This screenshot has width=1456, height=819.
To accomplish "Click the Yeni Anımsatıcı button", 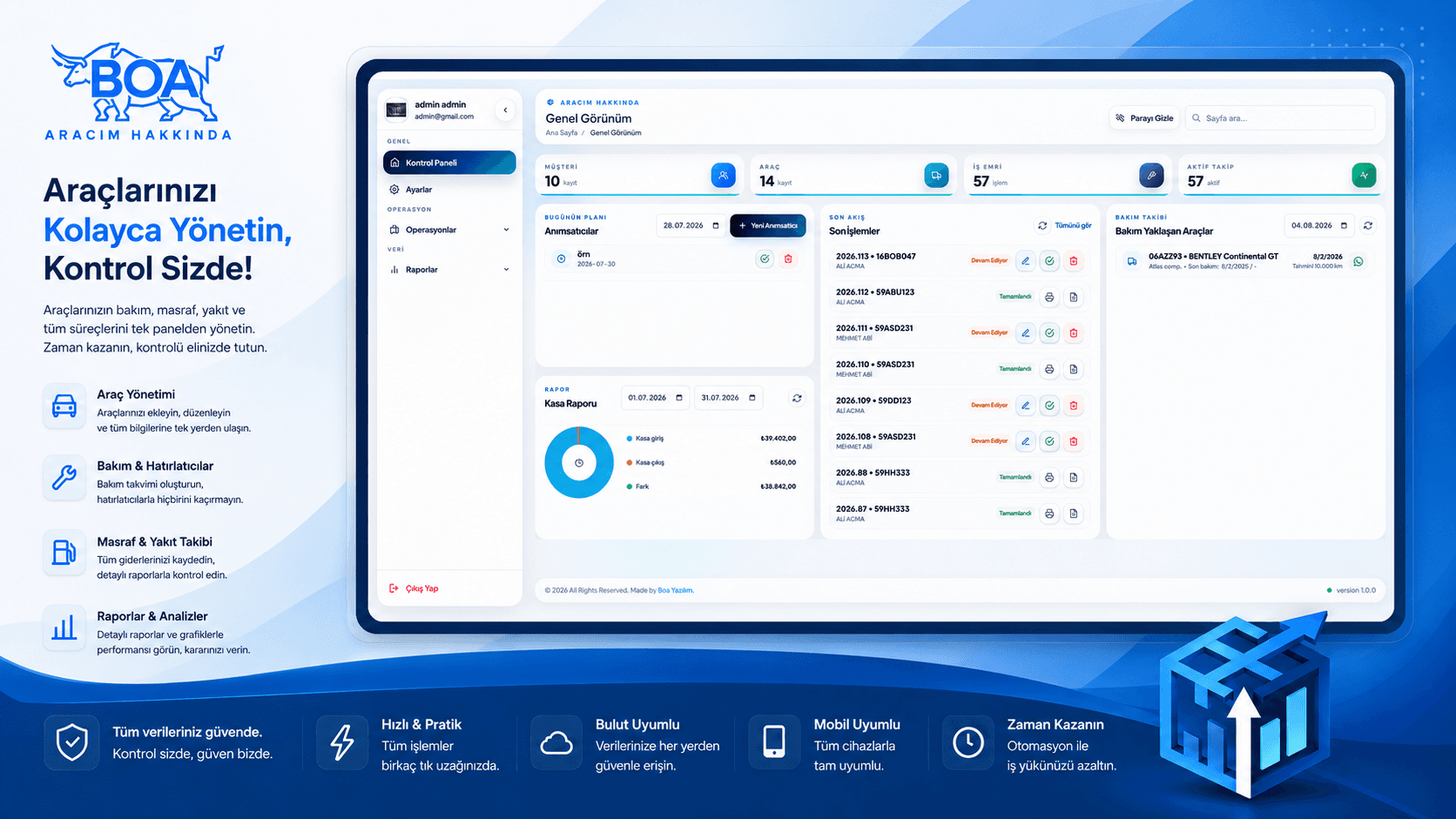I will (768, 225).
